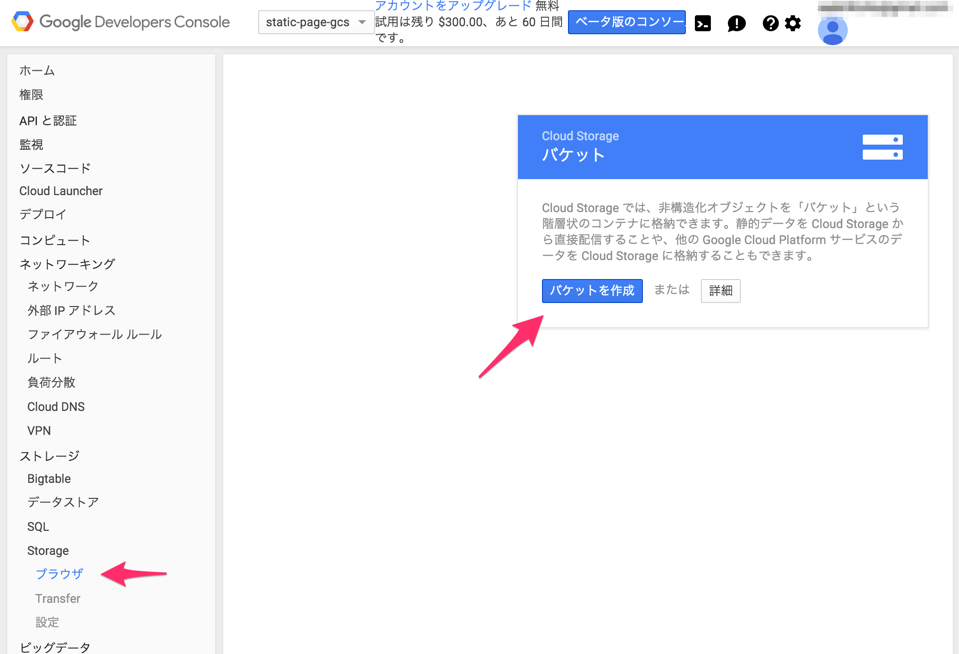
Task: Click the Cloud Storage description paragraph
Action: click(x=722, y=231)
